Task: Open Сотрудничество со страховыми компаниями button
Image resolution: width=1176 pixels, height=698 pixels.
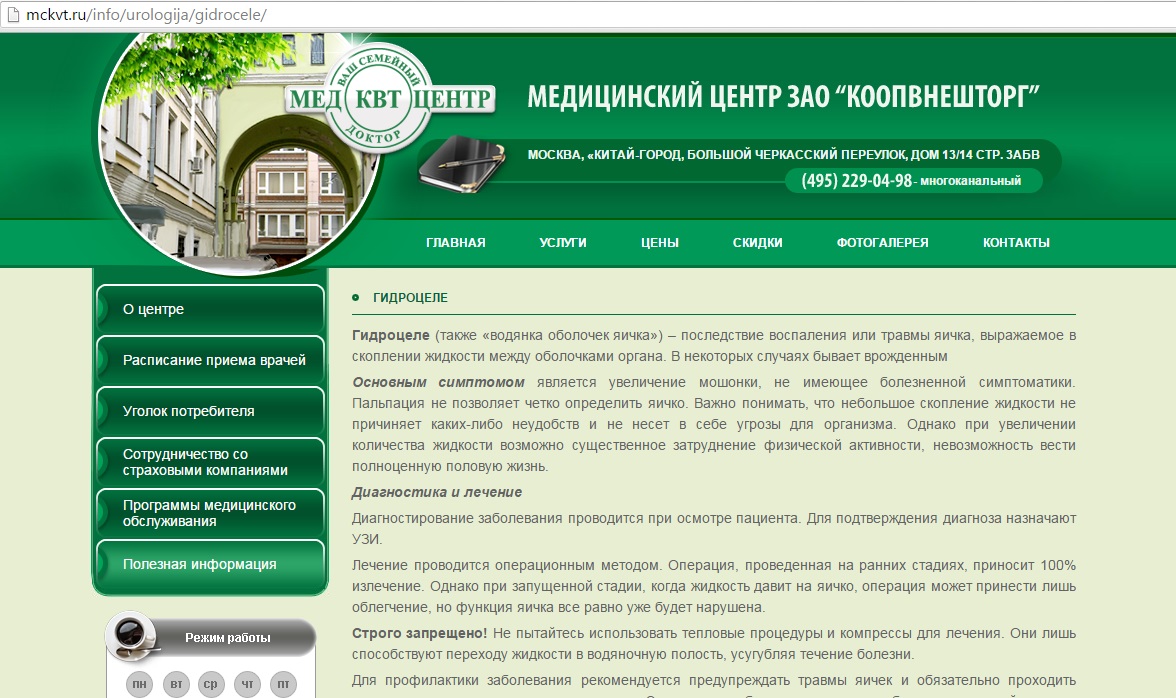Action: [211, 462]
